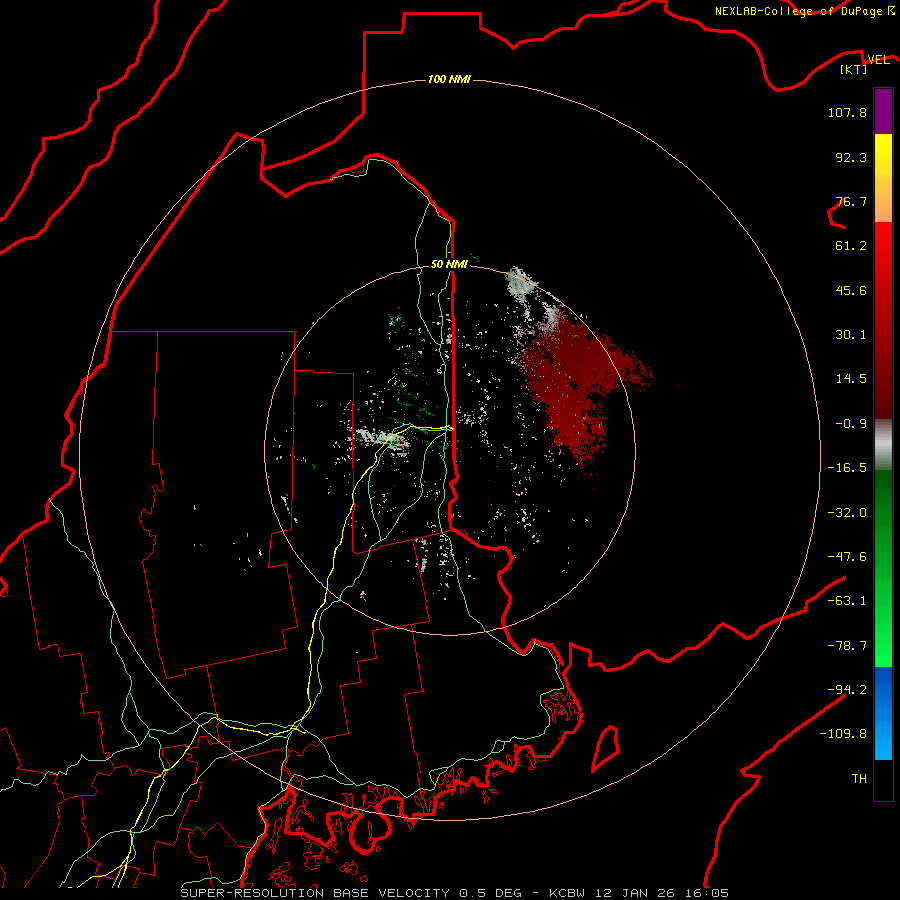Click the 14.5 legend value

[851, 379]
